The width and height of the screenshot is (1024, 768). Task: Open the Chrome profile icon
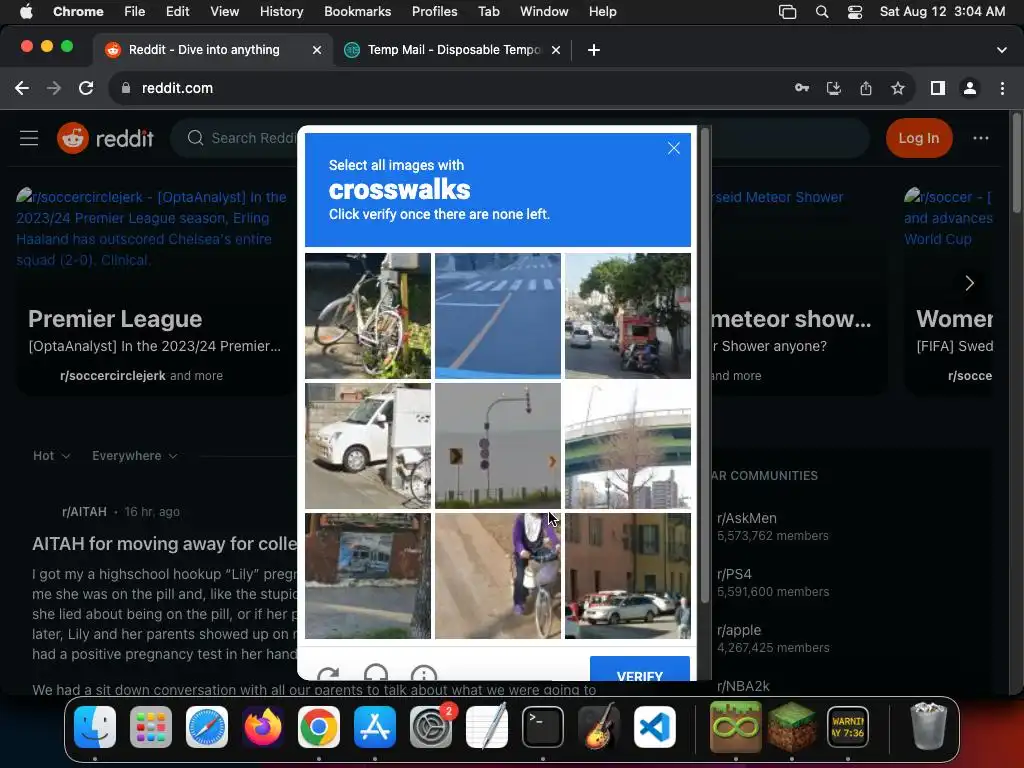(x=969, y=88)
